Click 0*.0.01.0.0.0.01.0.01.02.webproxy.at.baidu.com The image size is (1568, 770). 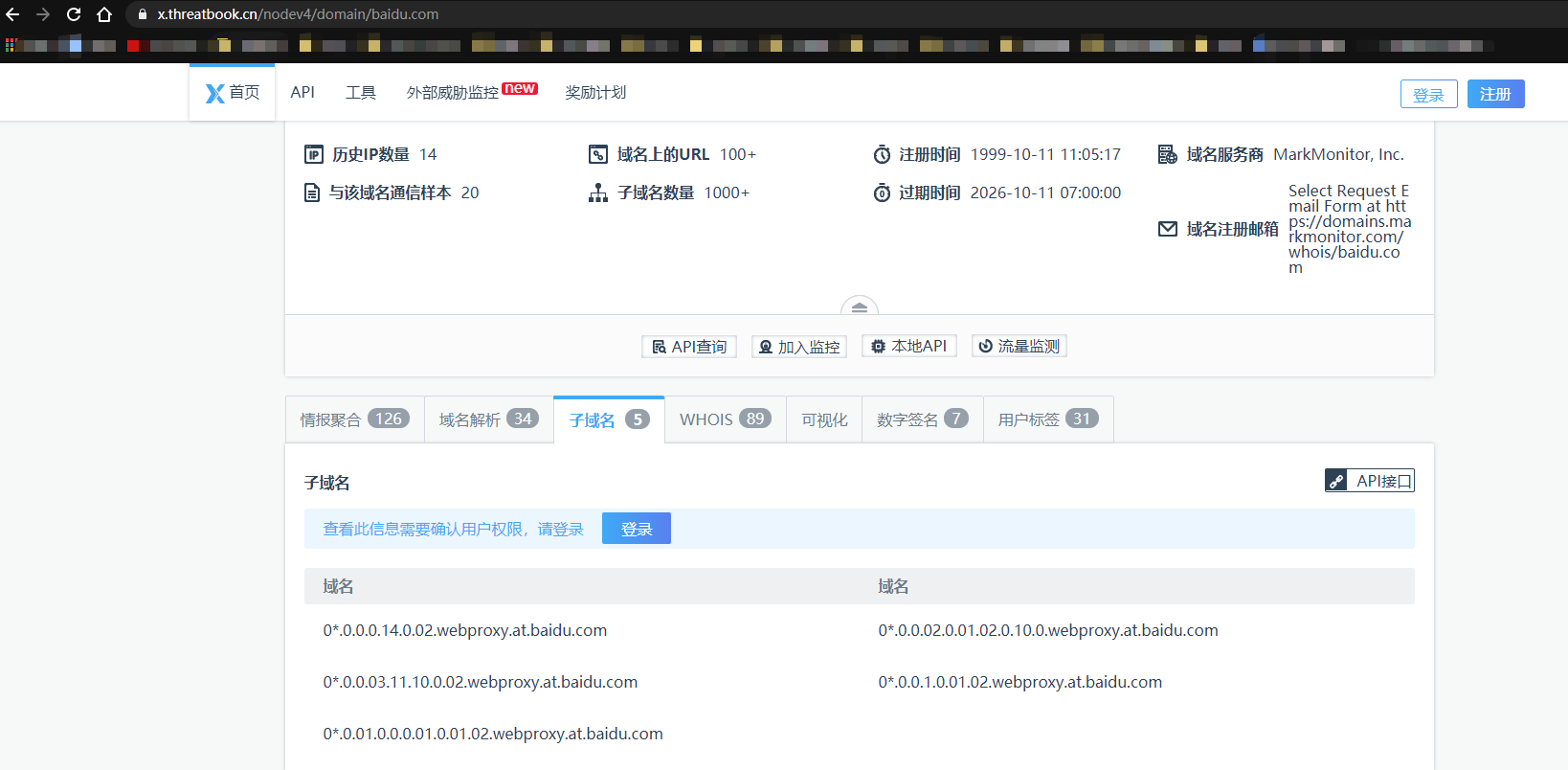coord(493,734)
